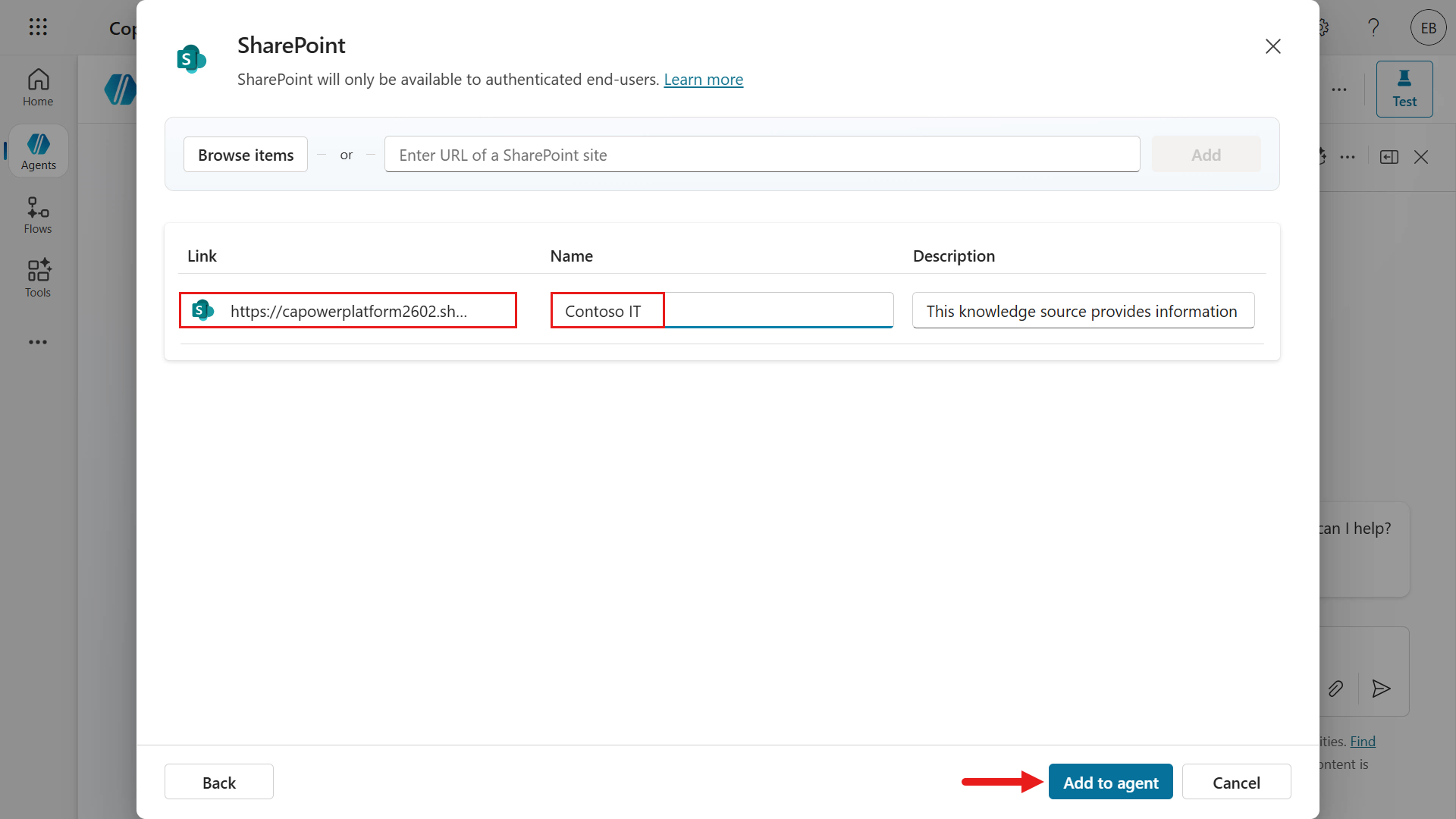Open the EB account menu
This screenshot has width=1456, height=819.
(1428, 27)
